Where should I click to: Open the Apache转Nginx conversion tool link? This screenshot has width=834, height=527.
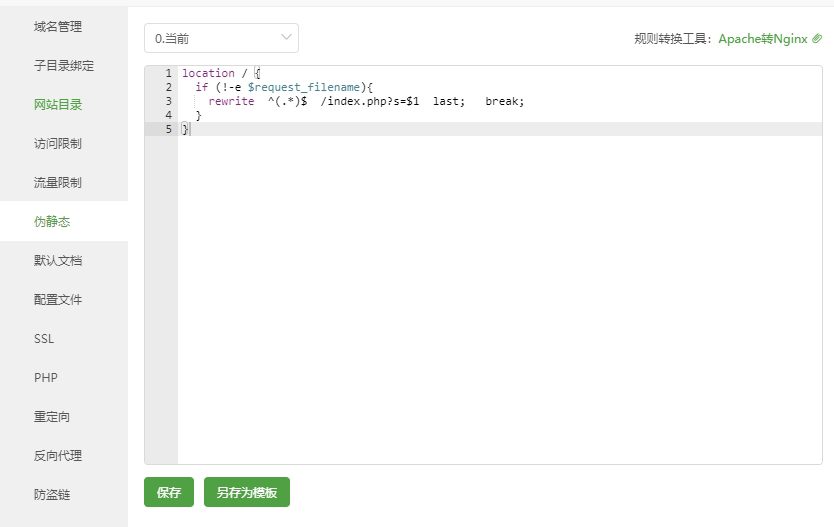(x=763, y=39)
